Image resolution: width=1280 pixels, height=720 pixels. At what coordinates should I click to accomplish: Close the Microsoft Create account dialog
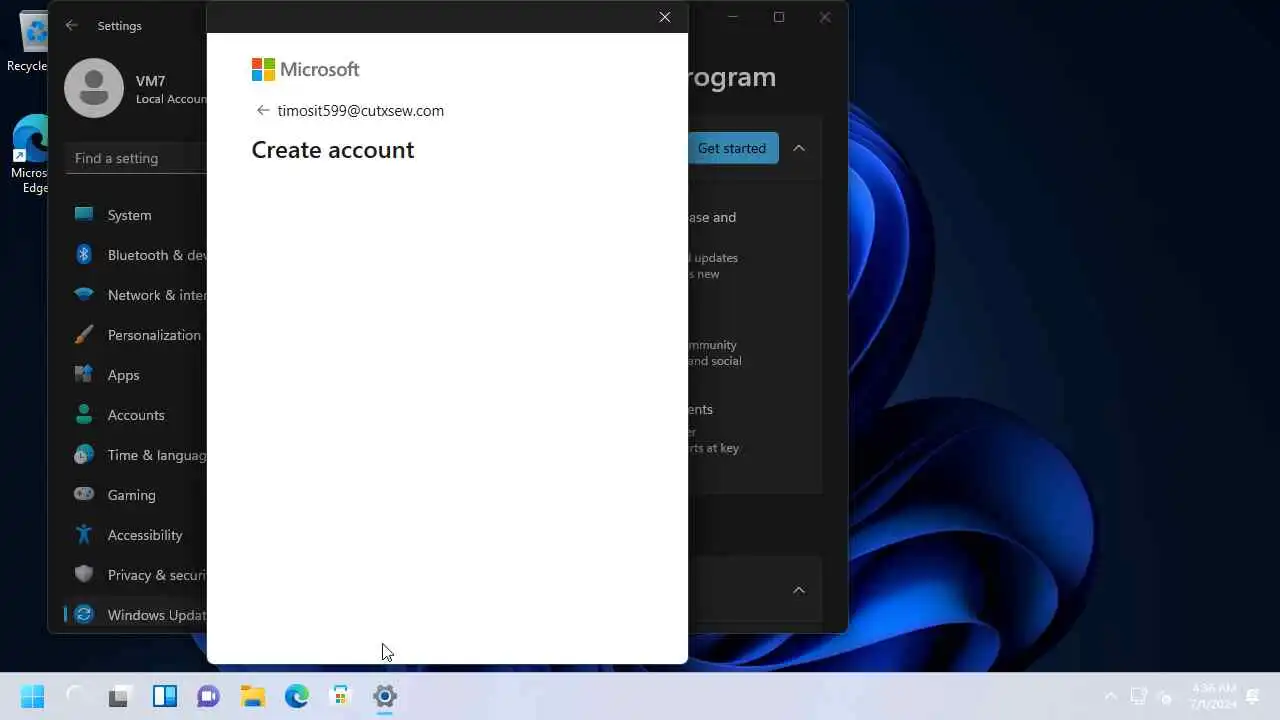(x=665, y=17)
